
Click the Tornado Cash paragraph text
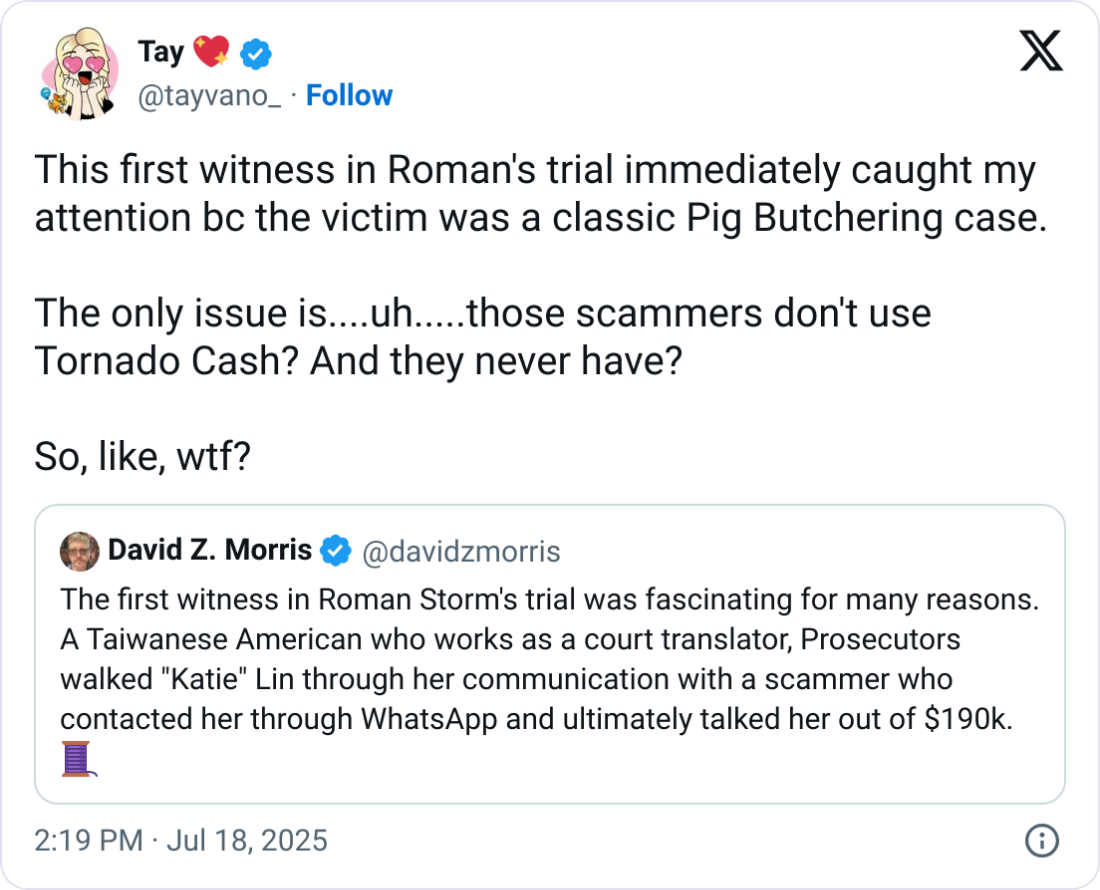coord(482,337)
